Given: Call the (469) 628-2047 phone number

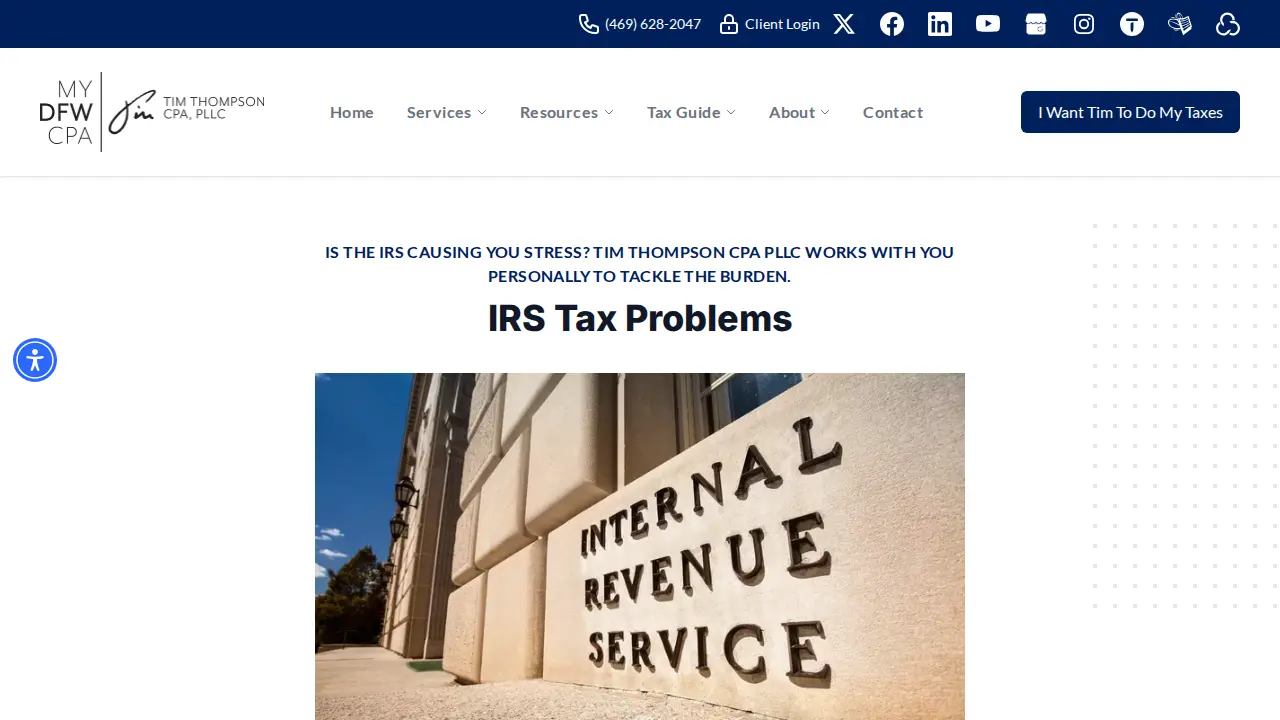Looking at the screenshot, I should (653, 24).
